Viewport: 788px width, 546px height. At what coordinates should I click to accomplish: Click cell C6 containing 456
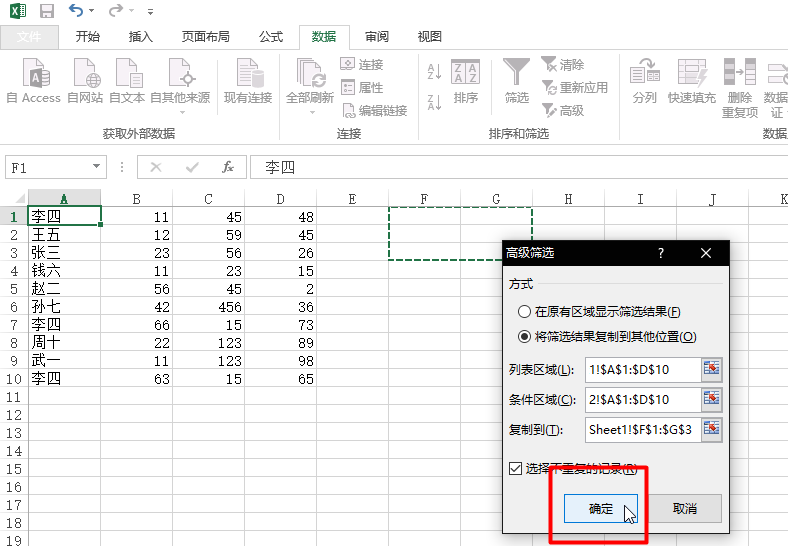pyautogui.click(x=209, y=307)
